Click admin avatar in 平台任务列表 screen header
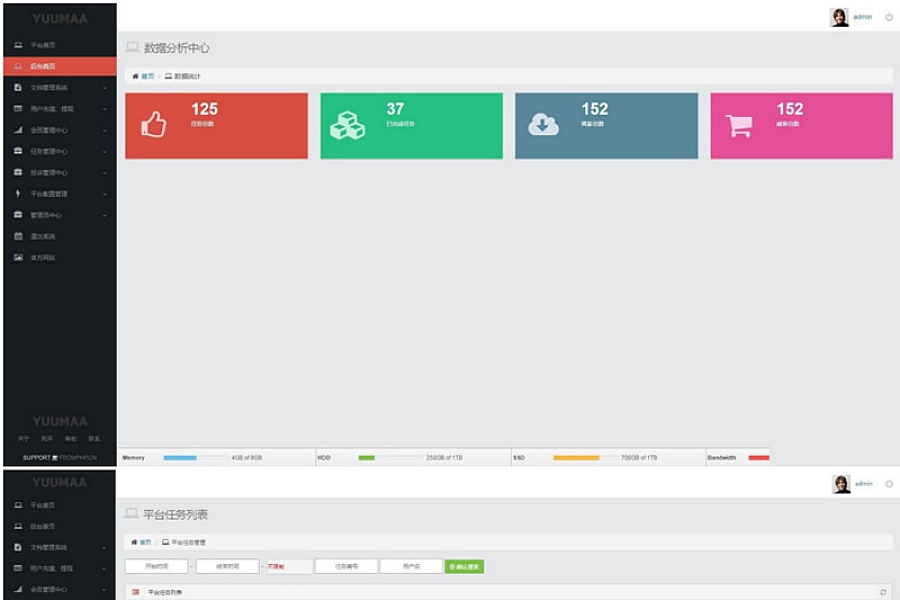900x600 pixels. [x=841, y=484]
